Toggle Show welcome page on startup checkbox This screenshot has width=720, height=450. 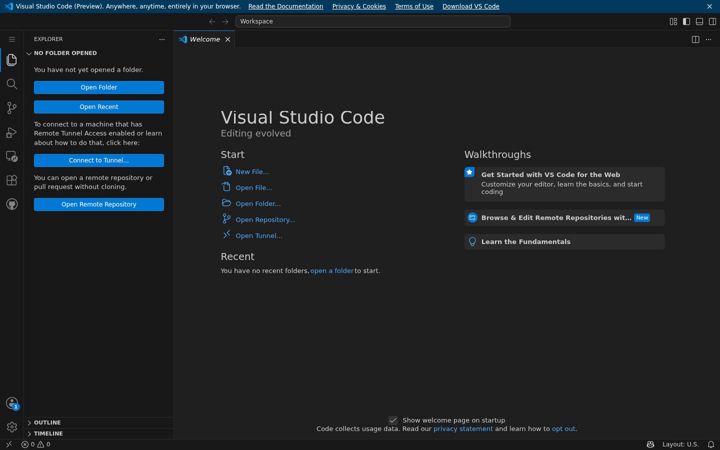point(393,420)
